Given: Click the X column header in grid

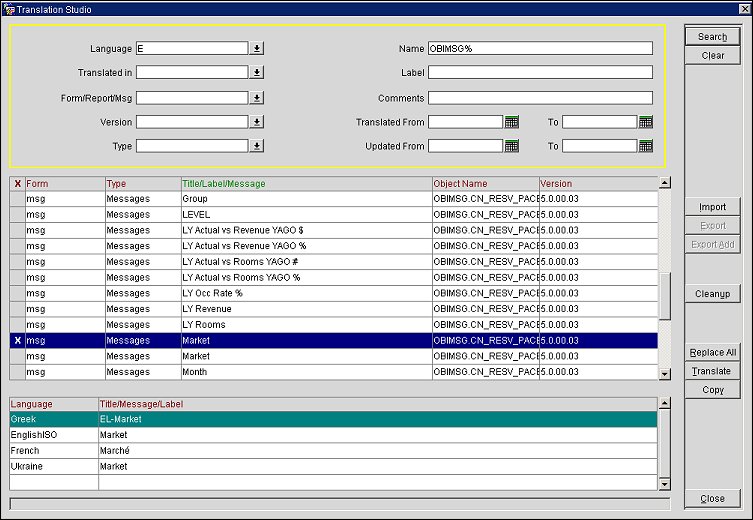Looking at the screenshot, I should (x=17, y=184).
